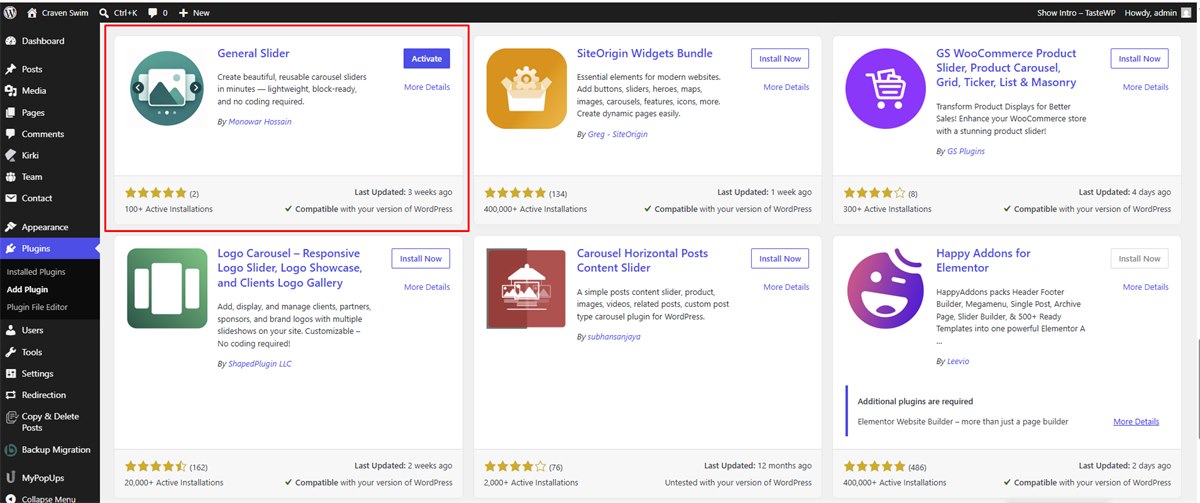
Task: View More Details for SiteOrigin Widgets Bundle
Action: pos(786,87)
